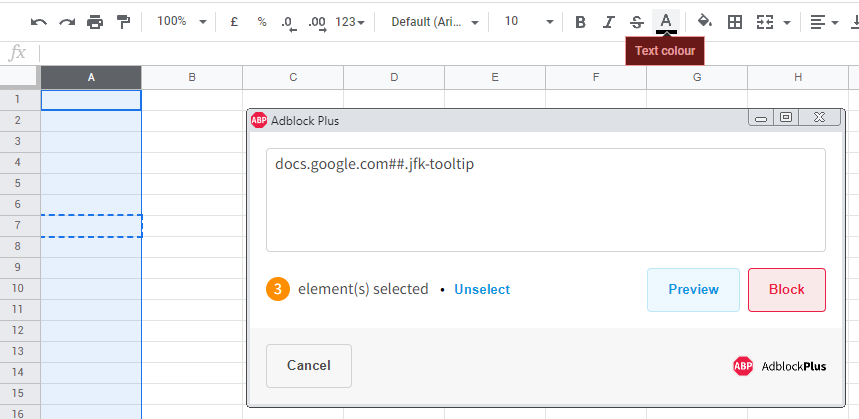Toggle italic formatting
Screen dimensions: 859x419
[x=608, y=22]
